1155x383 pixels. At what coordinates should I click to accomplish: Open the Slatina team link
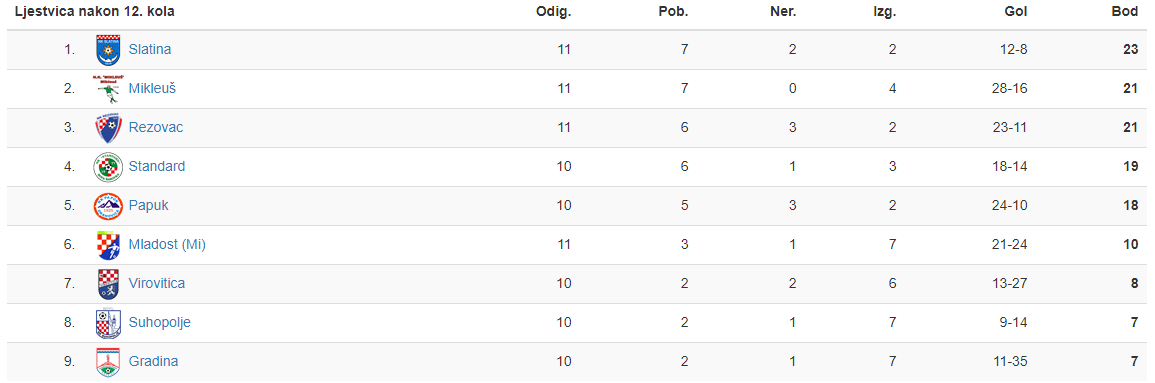click(x=150, y=50)
